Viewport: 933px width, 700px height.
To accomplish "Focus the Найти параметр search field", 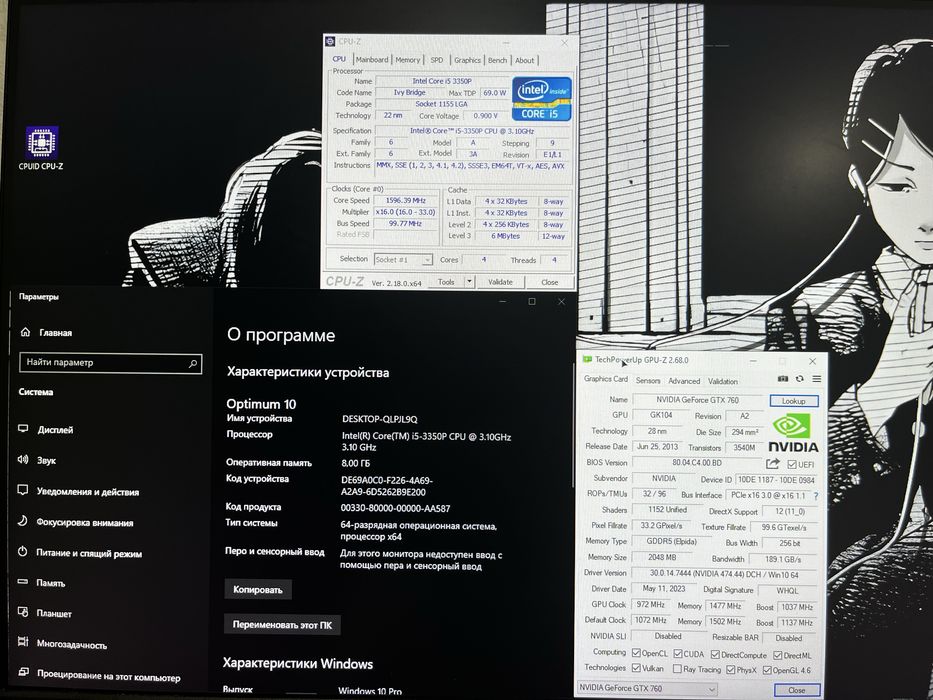I will coord(111,363).
